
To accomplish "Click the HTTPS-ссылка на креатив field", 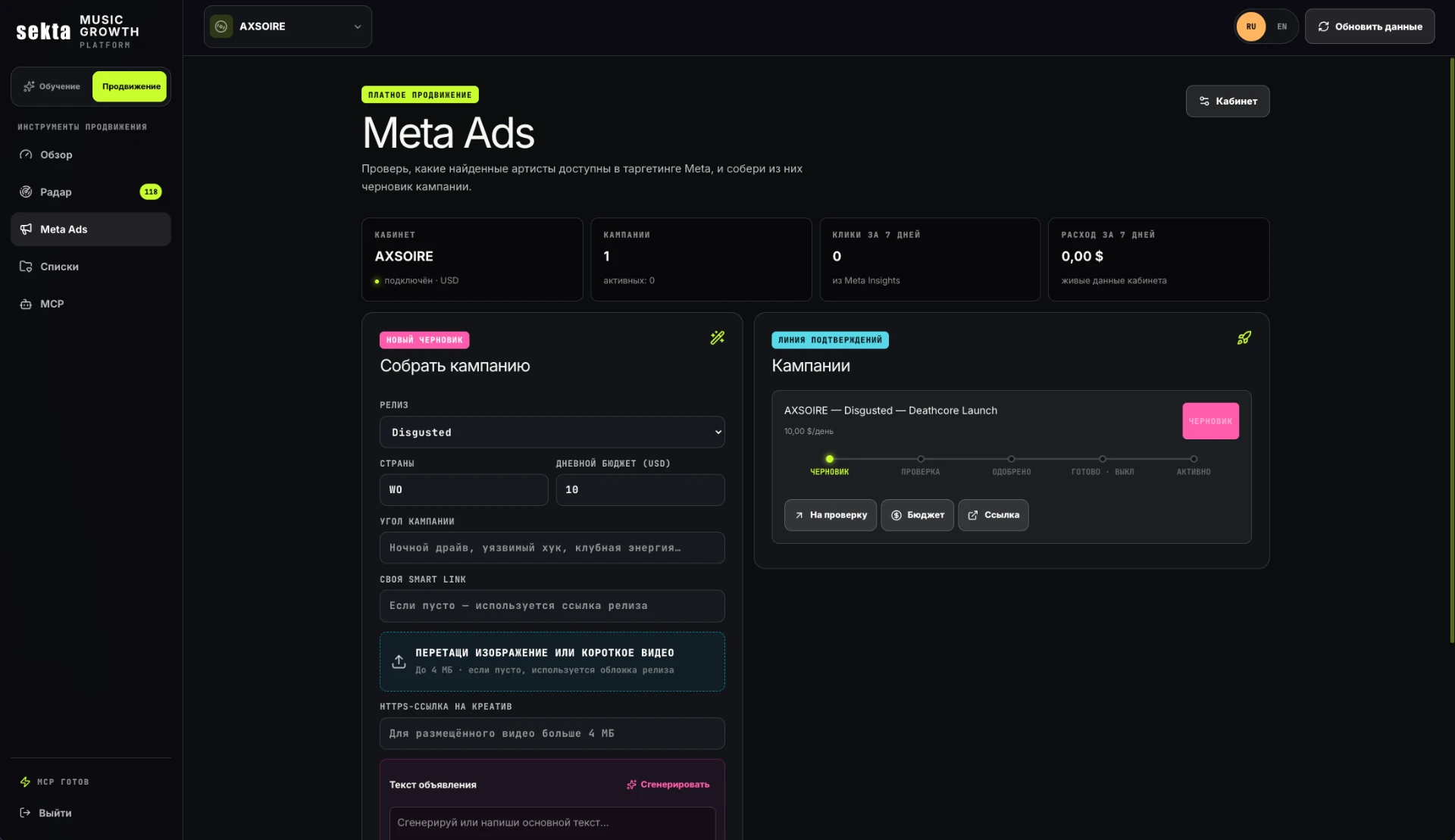I will point(552,733).
